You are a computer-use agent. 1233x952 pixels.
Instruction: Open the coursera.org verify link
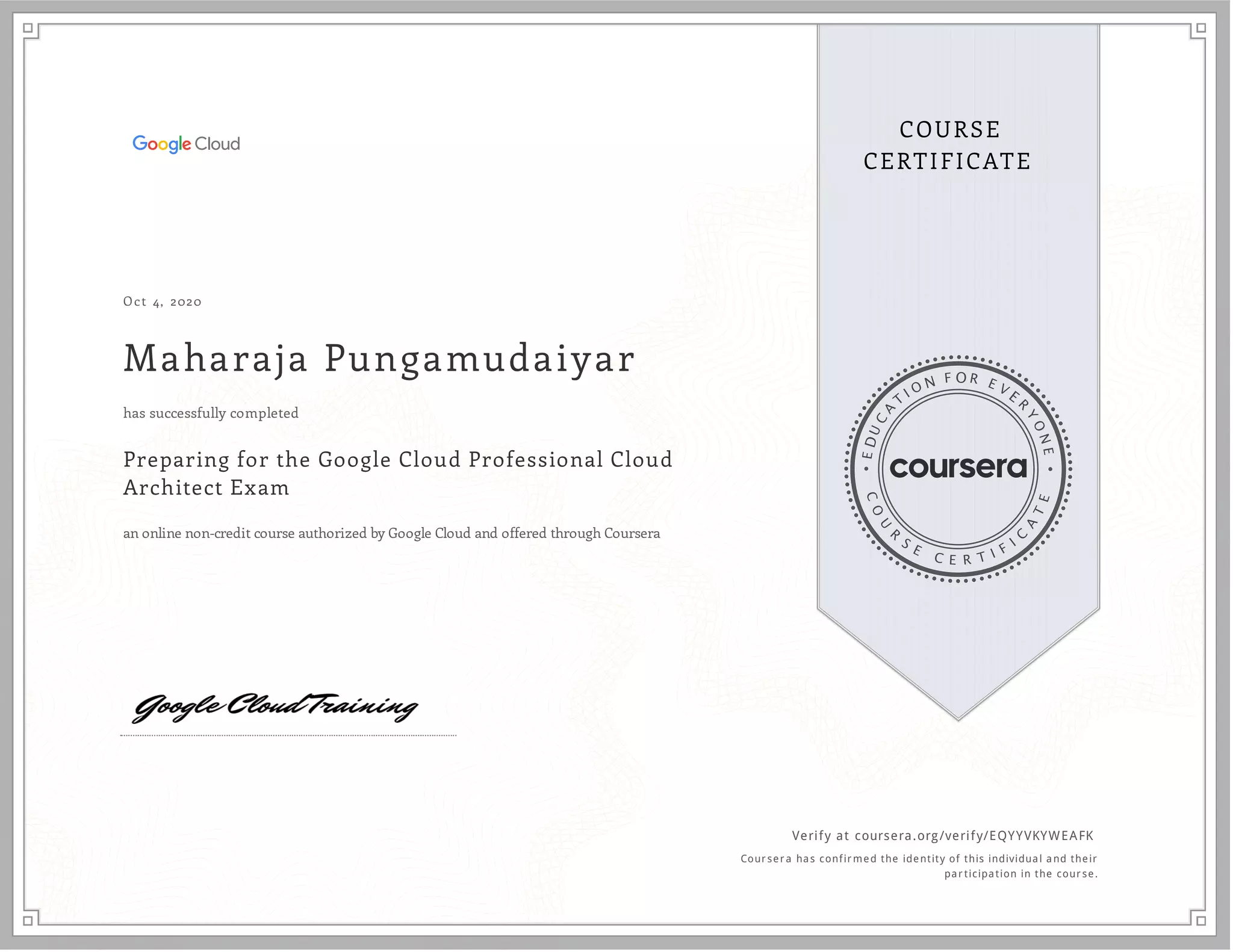(x=973, y=835)
